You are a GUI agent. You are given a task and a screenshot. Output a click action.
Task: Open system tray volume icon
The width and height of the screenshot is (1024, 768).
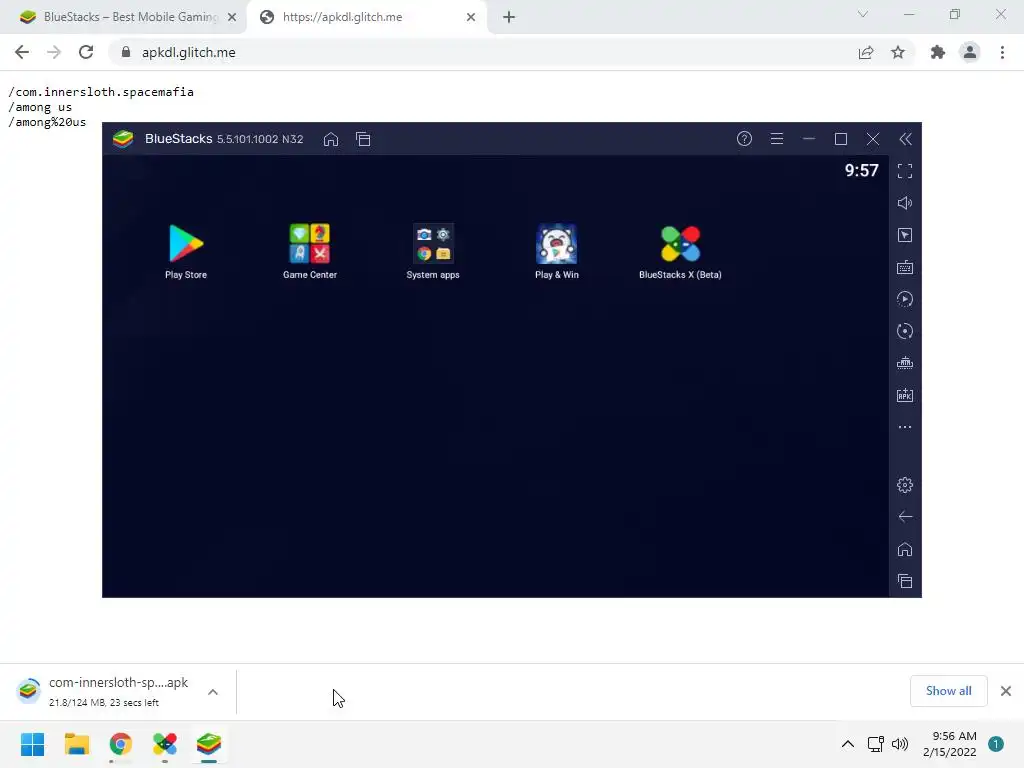coord(900,744)
